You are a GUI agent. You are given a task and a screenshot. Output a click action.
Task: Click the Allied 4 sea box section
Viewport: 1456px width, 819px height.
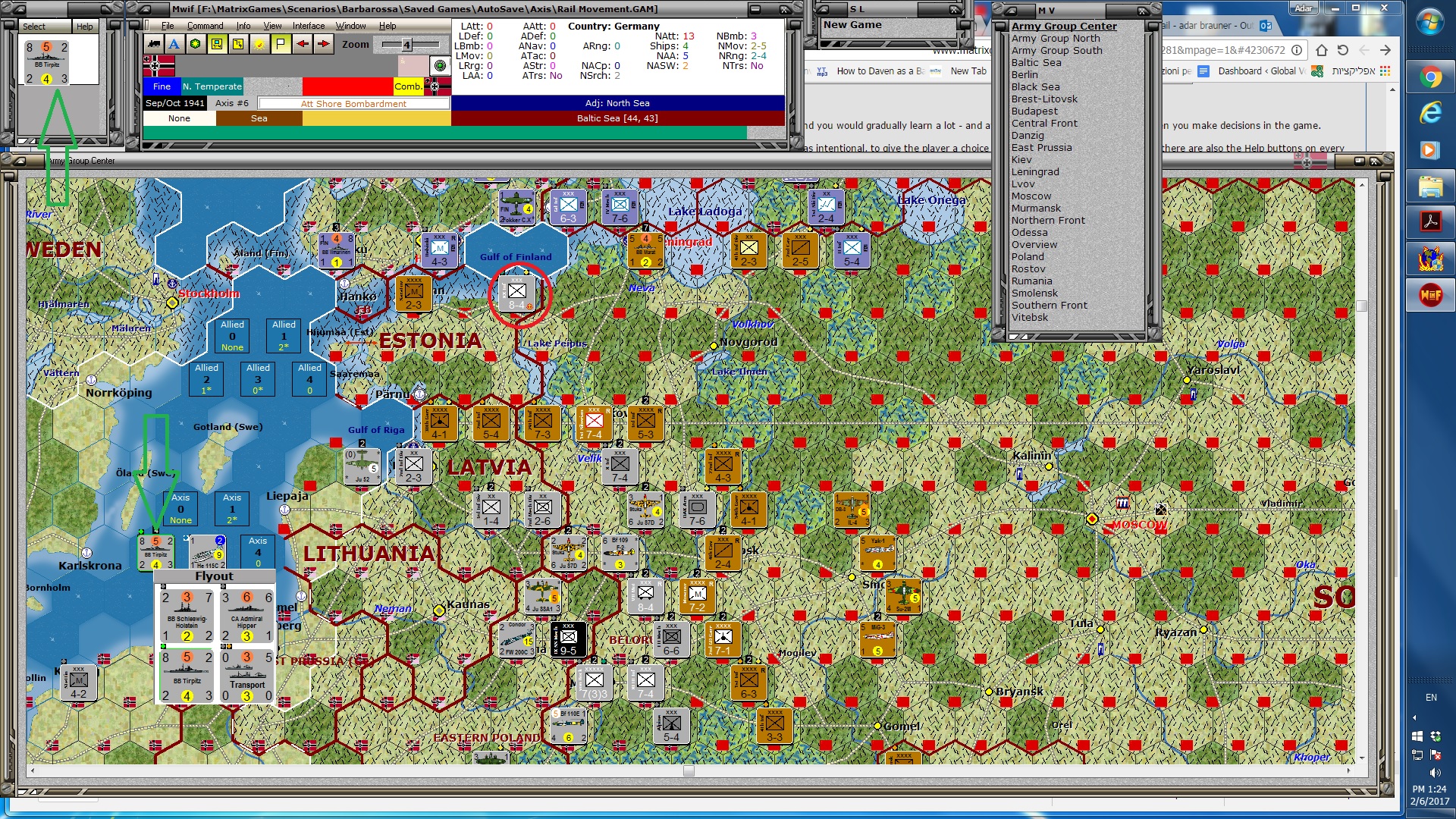[309, 378]
